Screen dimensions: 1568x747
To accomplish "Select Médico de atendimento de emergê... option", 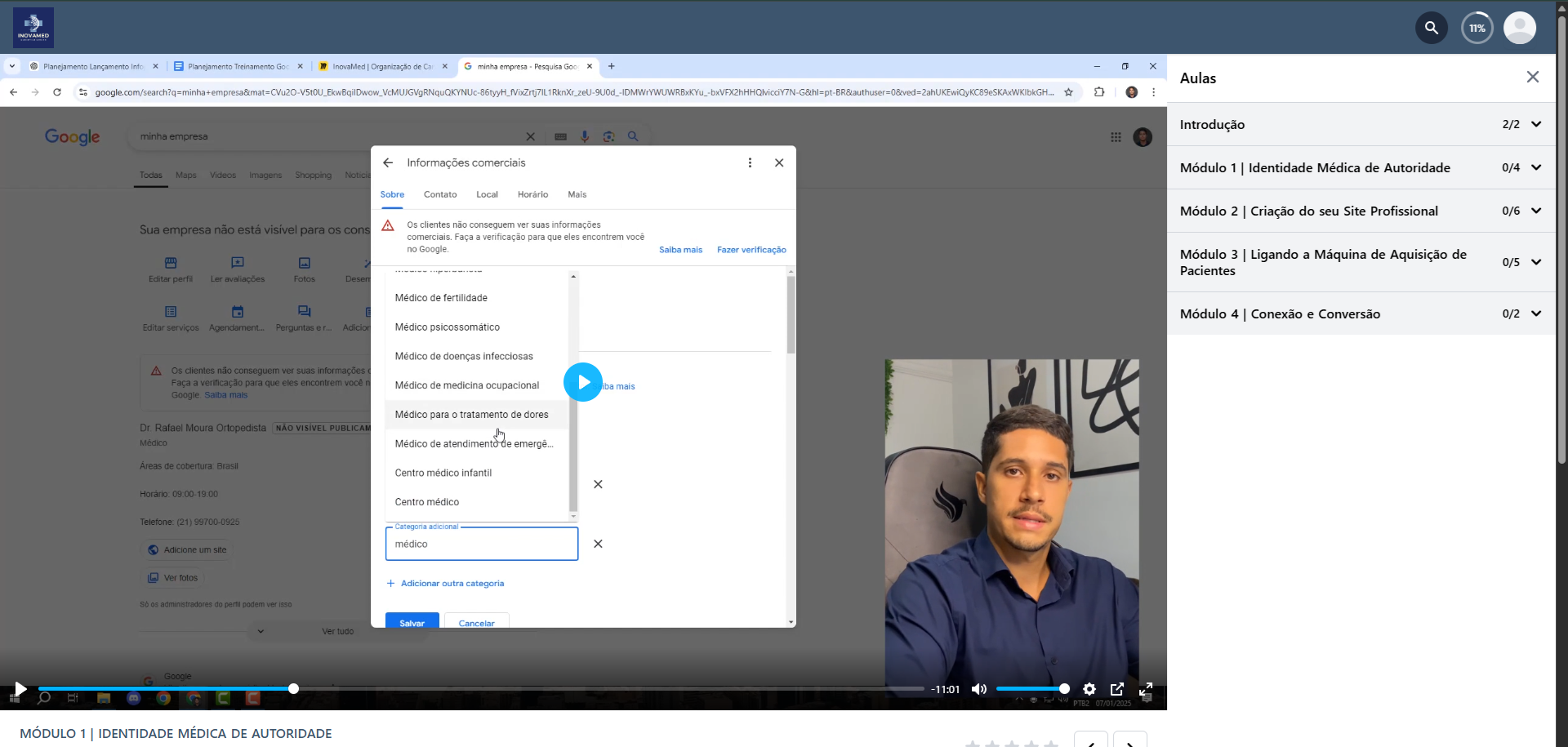I will click(x=477, y=444).
